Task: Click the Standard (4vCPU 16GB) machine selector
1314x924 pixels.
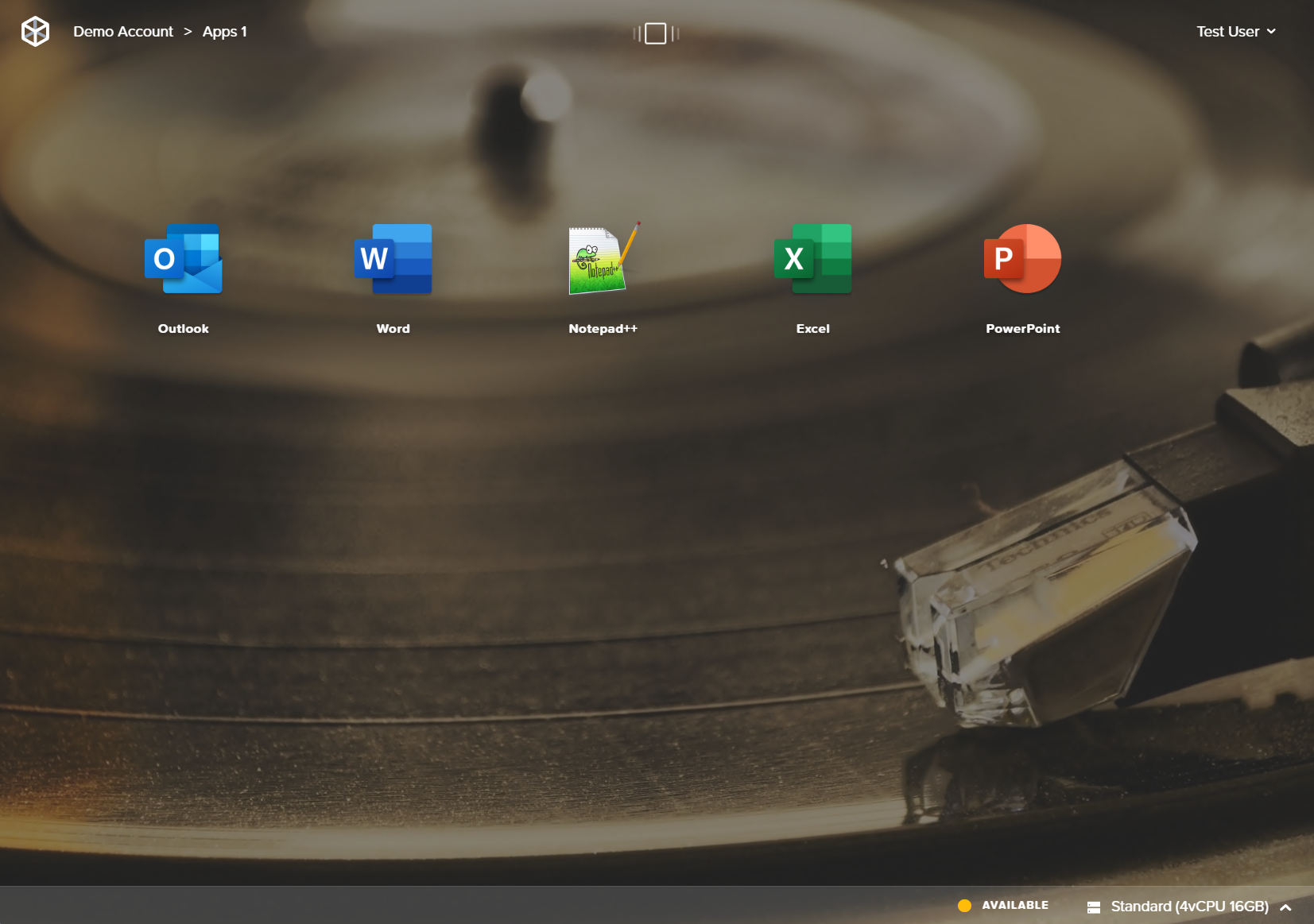Action: [1189, 906]
